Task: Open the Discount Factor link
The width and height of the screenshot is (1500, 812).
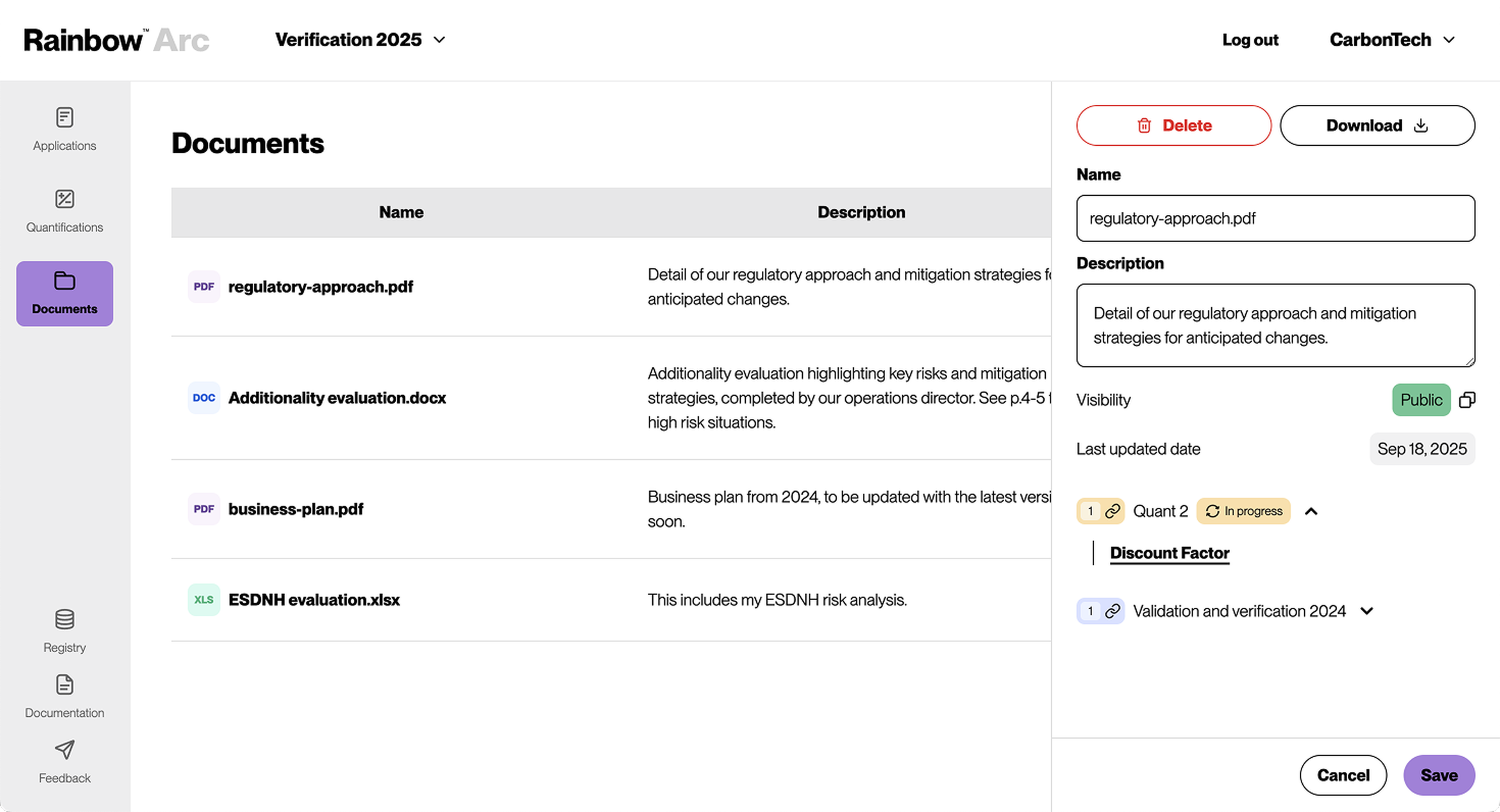Action: pyautogui.click(x=1169, y=553)
